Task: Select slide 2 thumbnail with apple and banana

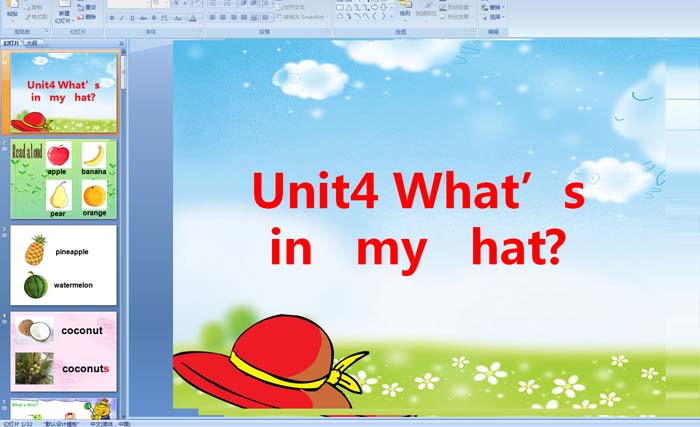Action: pyautogui.click(x=63, y=179)
